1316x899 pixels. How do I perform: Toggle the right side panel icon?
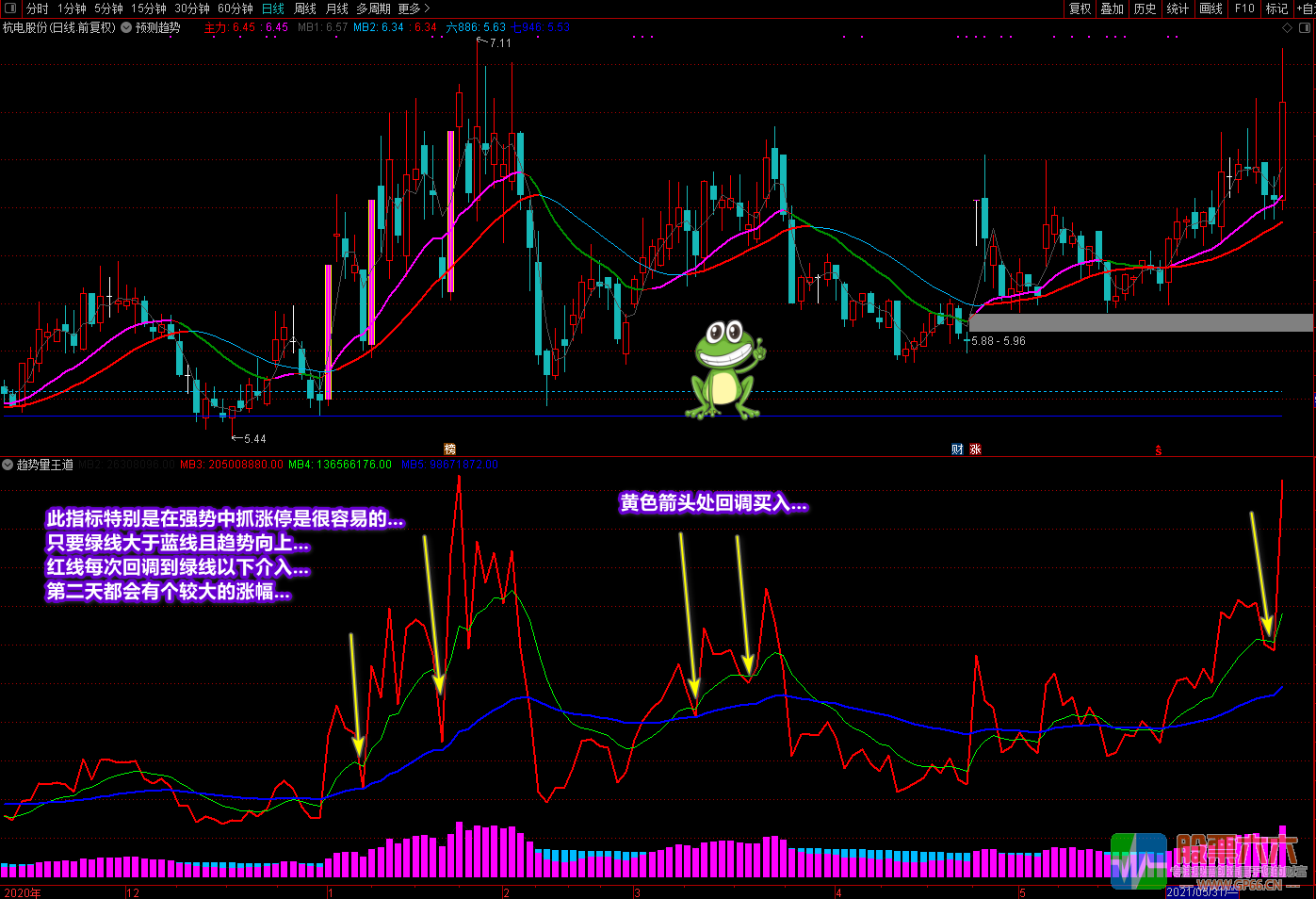pyautogui.click(x=1306, y=28)
